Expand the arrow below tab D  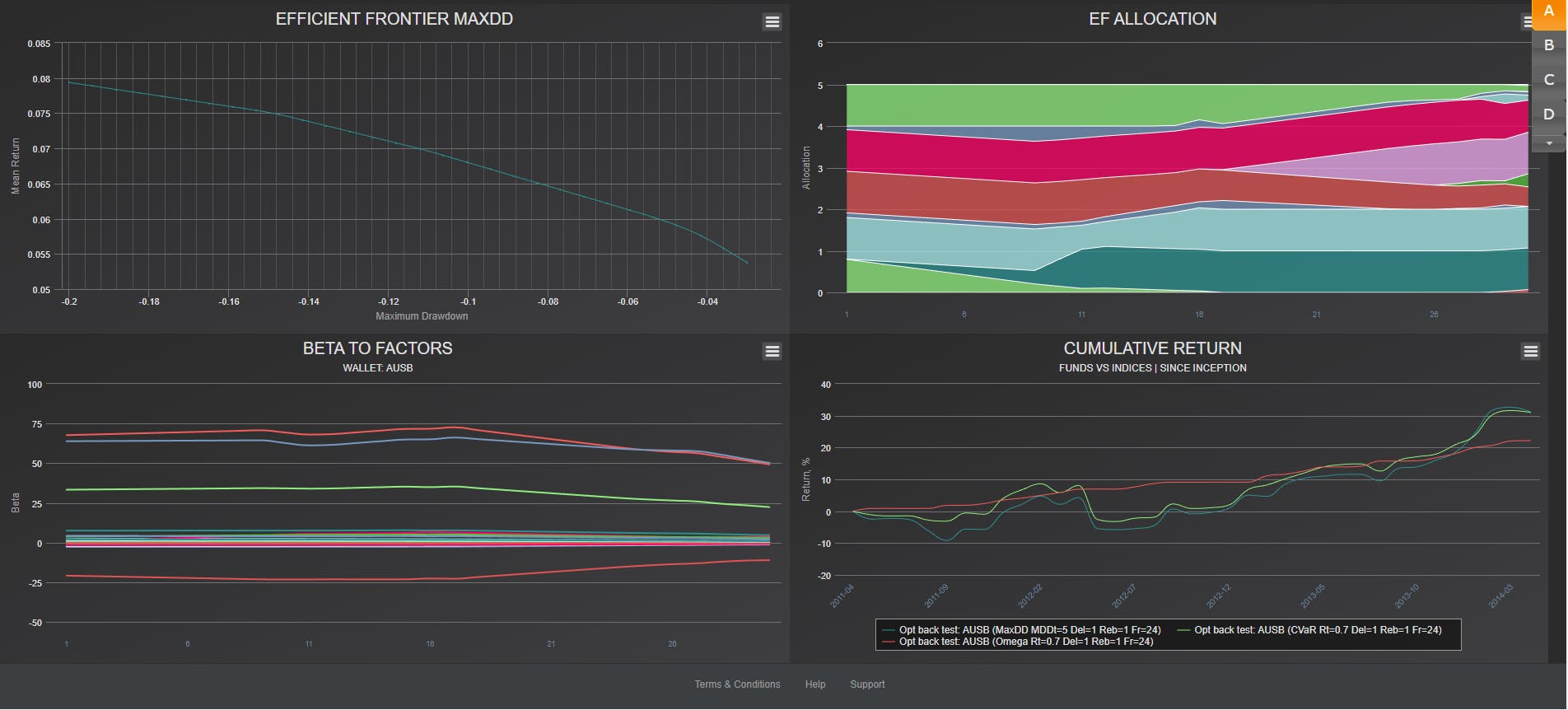(1549, 143)
